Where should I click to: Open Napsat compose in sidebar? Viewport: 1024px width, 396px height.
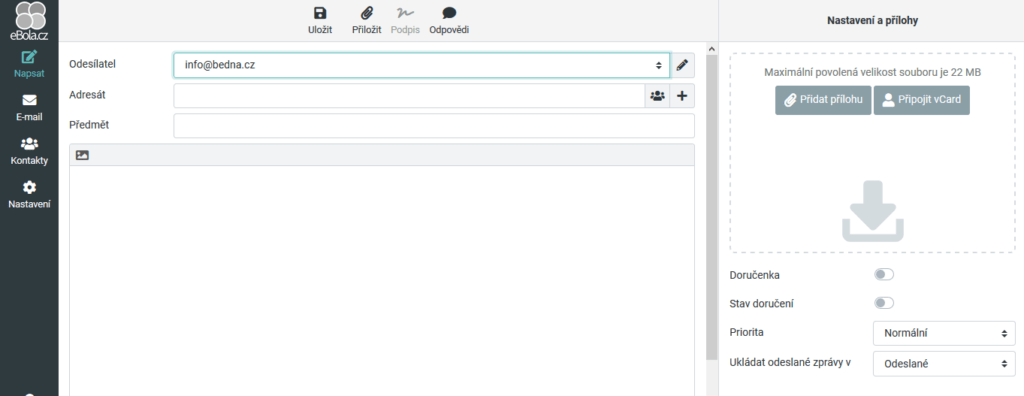29,64
